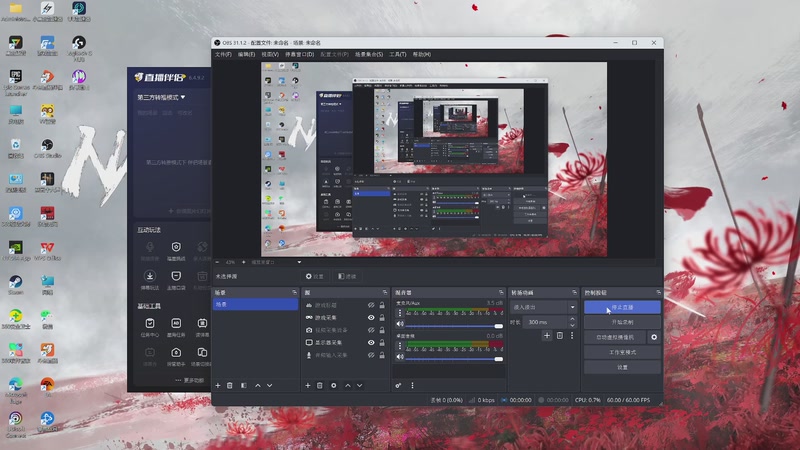The width and height of the screenshot is (800, 450).
Task: Increase transition duration with up stepper
Action: pos(572,319)
